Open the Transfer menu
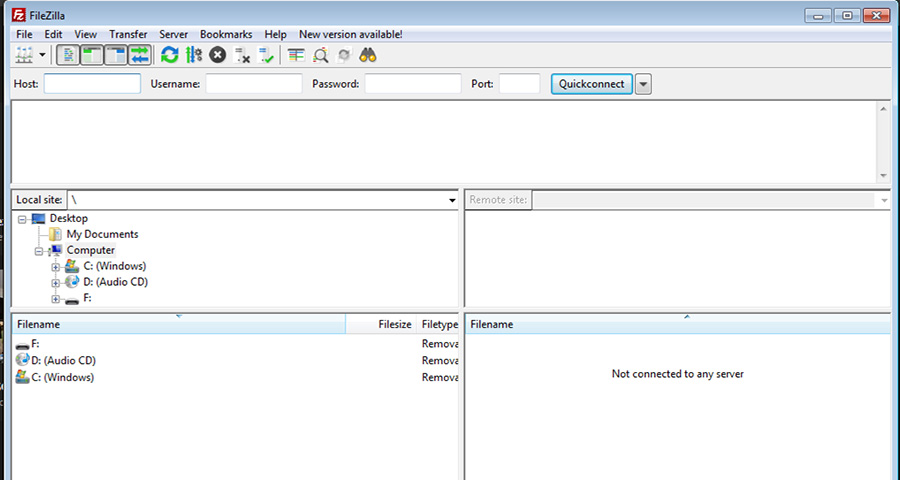 tap(128, 34)
